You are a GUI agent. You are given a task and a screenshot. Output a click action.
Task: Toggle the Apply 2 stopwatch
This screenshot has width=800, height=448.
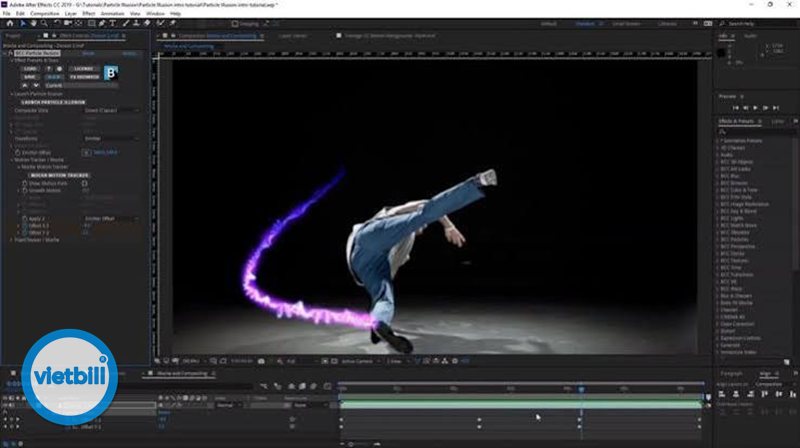point(24,218)
